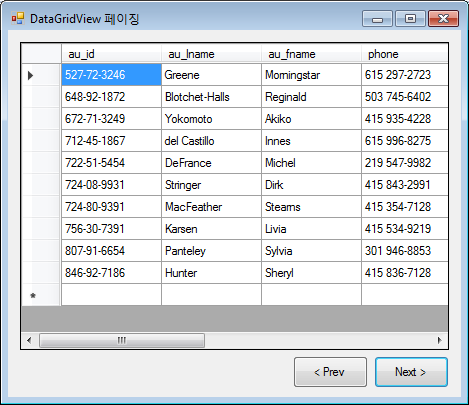Click the del Castillo cell
The width and height of the screenshot is (469, 405).
coord(211,141)
